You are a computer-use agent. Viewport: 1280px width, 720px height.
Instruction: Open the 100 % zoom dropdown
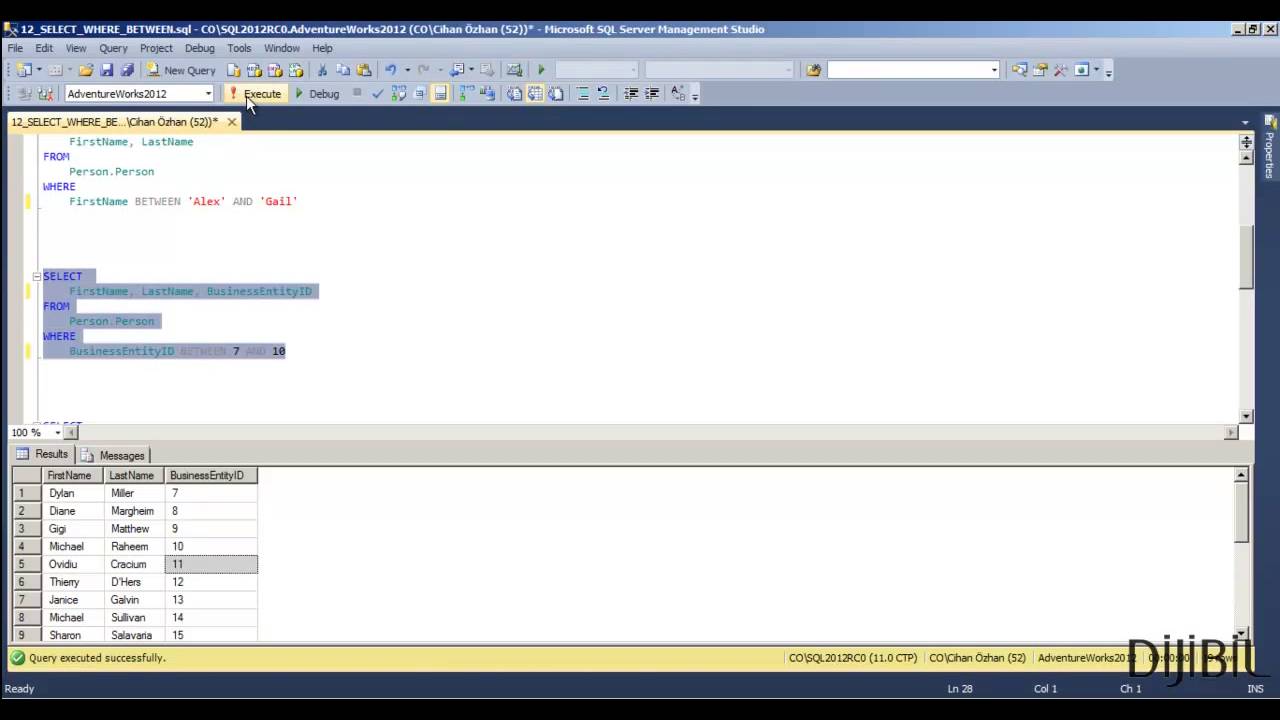58,433
